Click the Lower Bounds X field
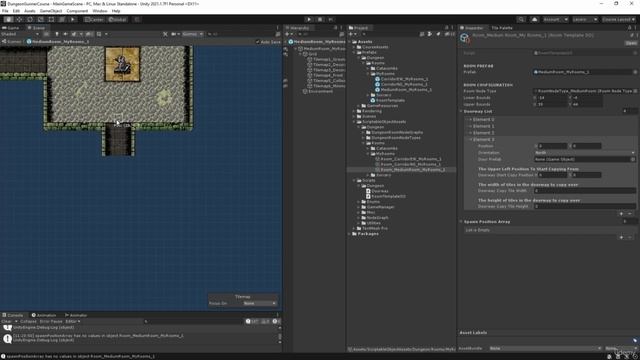Image resolution: width=640 pixels, height=360 pixels. click(x=552, y=98)
